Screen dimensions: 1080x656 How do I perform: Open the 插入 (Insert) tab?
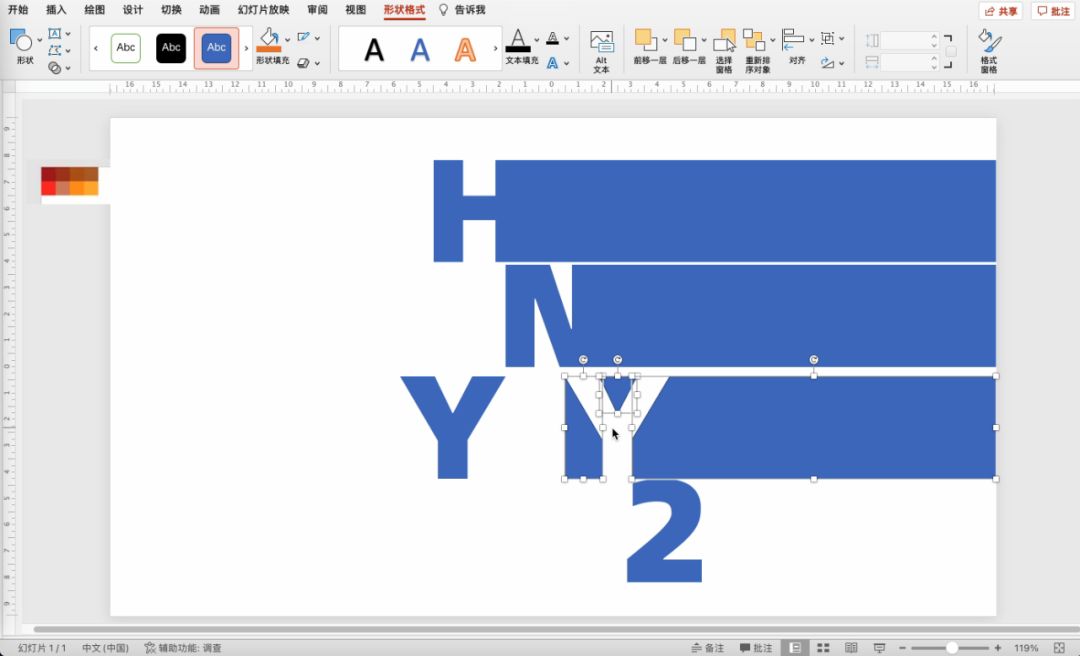tap(56, 10)
